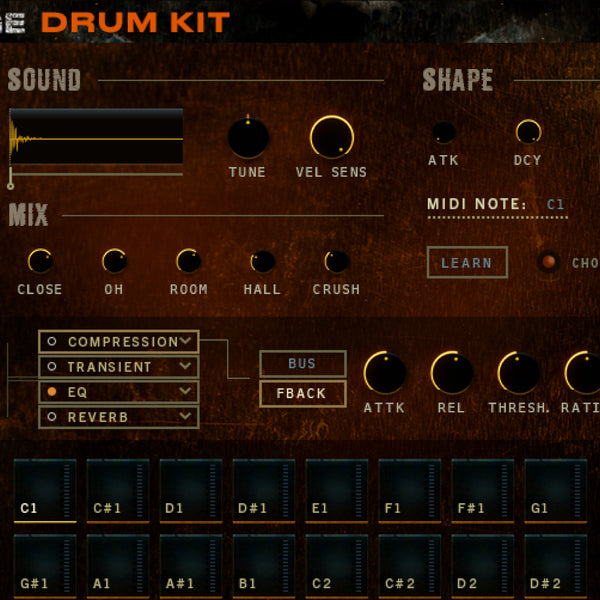Image resolution: width=600 pixels, height=600 pixels.
Task: Select BUS compressor mode
Action: click(x=303, y=363)
